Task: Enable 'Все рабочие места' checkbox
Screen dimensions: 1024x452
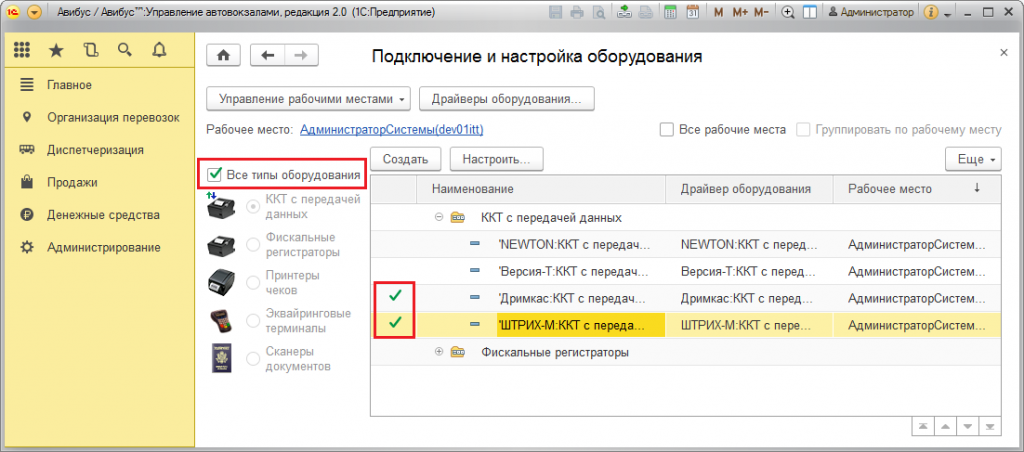Action: pos(666,130)
